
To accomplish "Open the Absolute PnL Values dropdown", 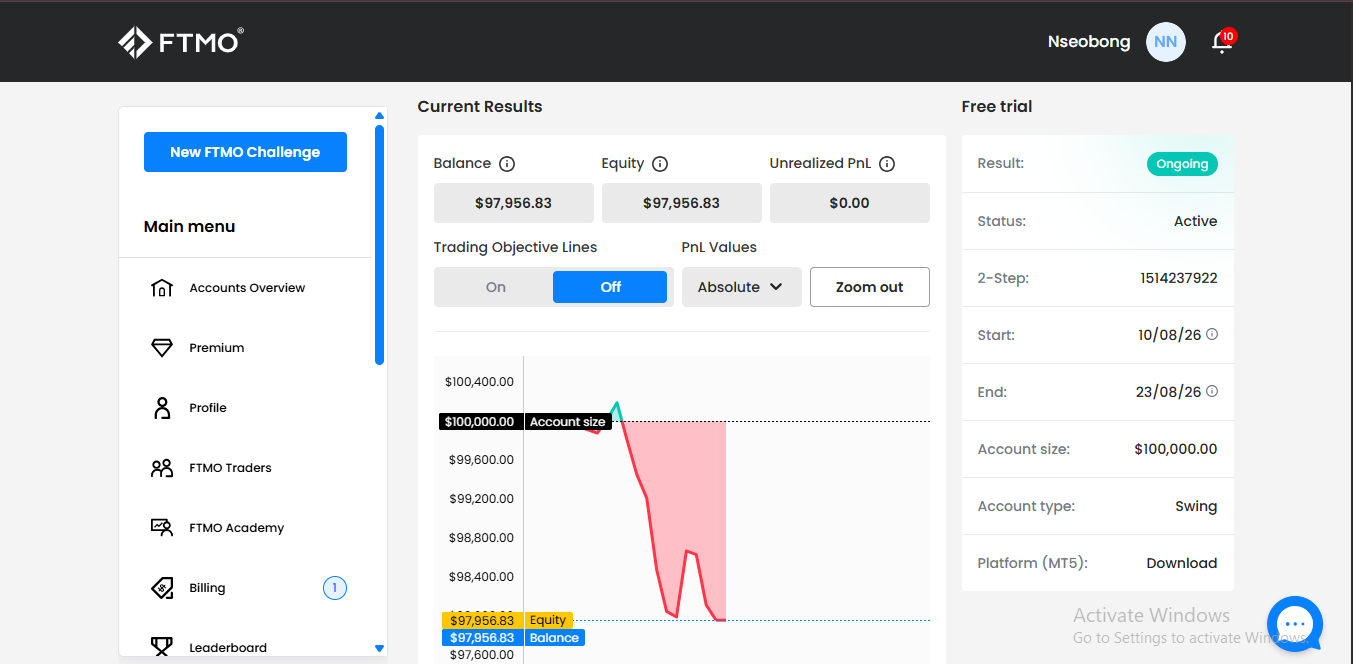I will 742,287.
